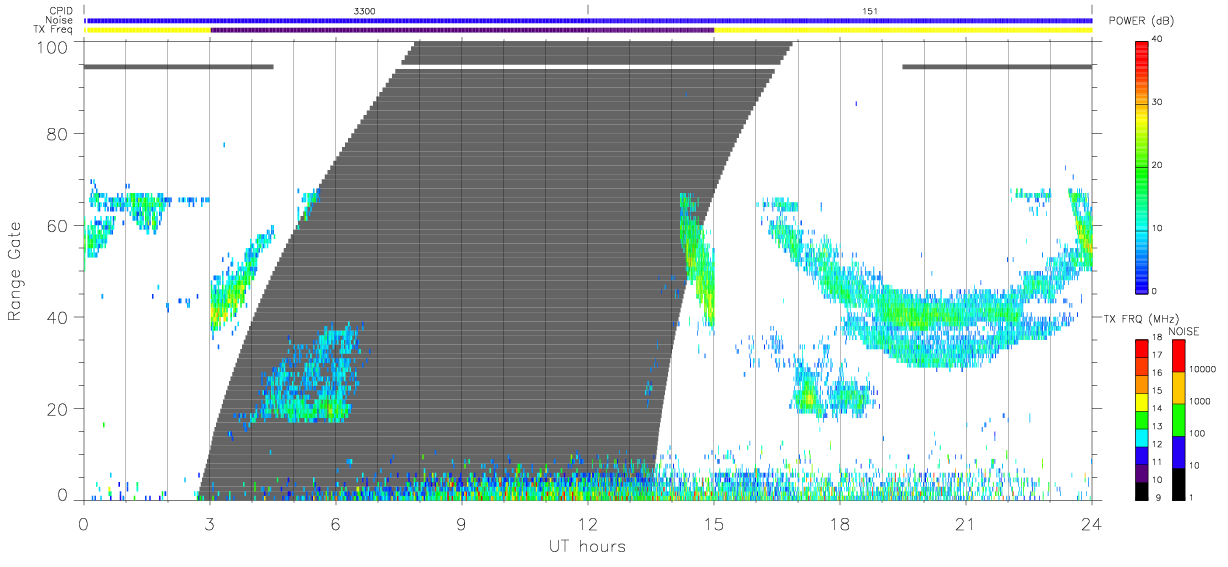This screenshot has height=567, width=1228.
Task: Click '10000' on the NOISE scale
Action: click(x=1204, y=369)
